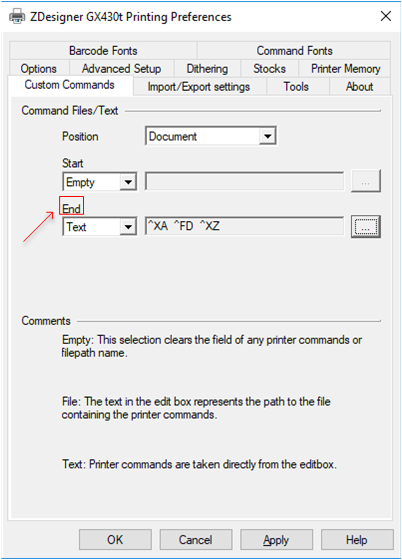The width and height of the screenshot is (402, 560).
Task: Expand the Position dropdown showing Document
Action: [x=211, y=136]
